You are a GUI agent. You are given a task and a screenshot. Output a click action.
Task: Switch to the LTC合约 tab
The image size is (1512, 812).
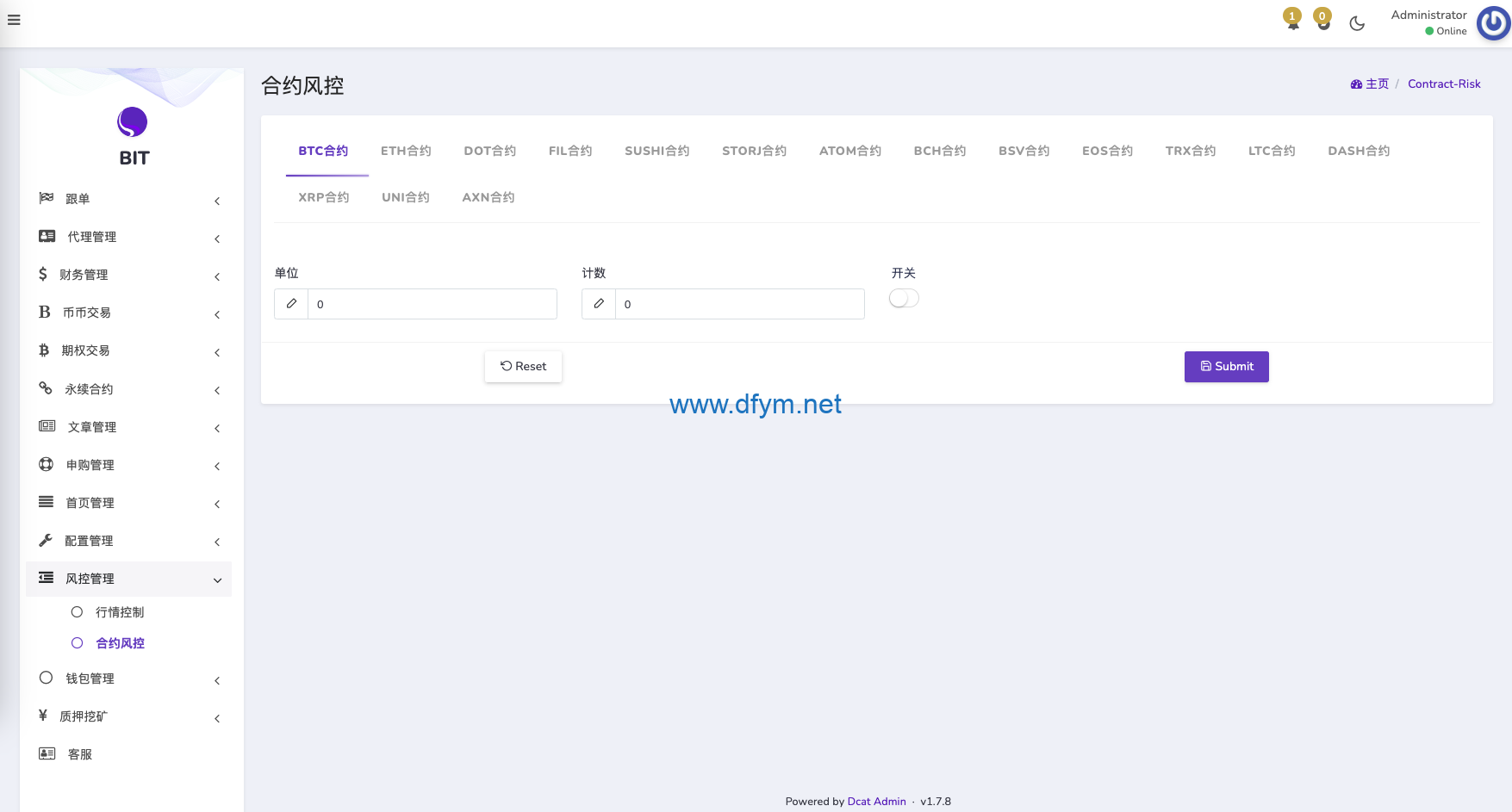[x=1272, y=151]
